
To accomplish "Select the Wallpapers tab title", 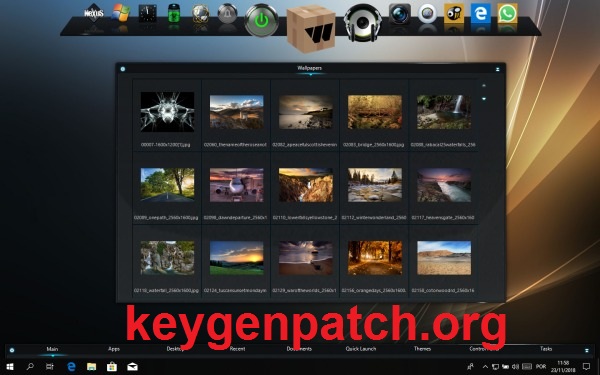I will [x=310, y=68].
